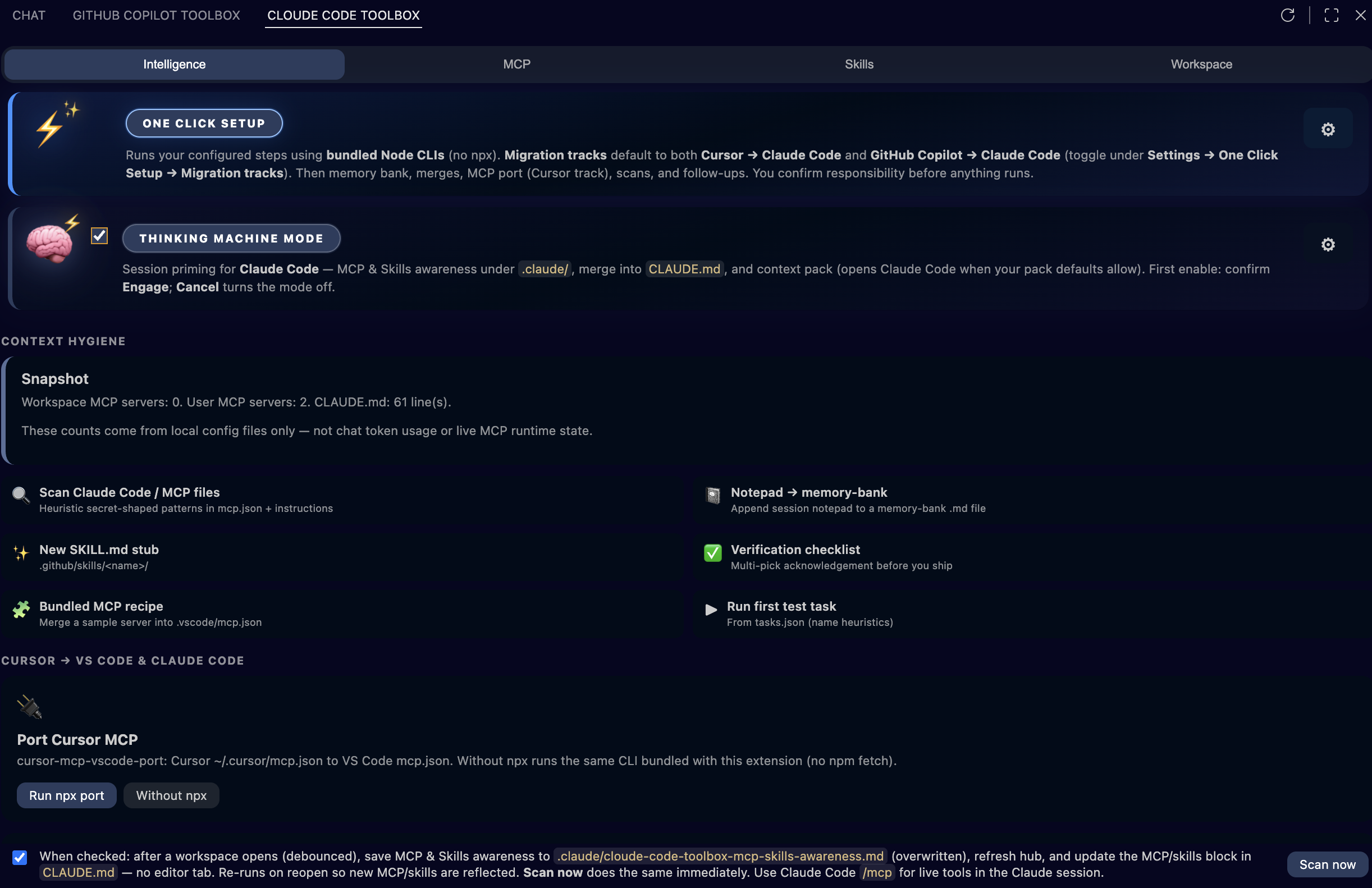
Task: Disable the Thinking Machine Mode checkbox
Action: pos(99,236)
